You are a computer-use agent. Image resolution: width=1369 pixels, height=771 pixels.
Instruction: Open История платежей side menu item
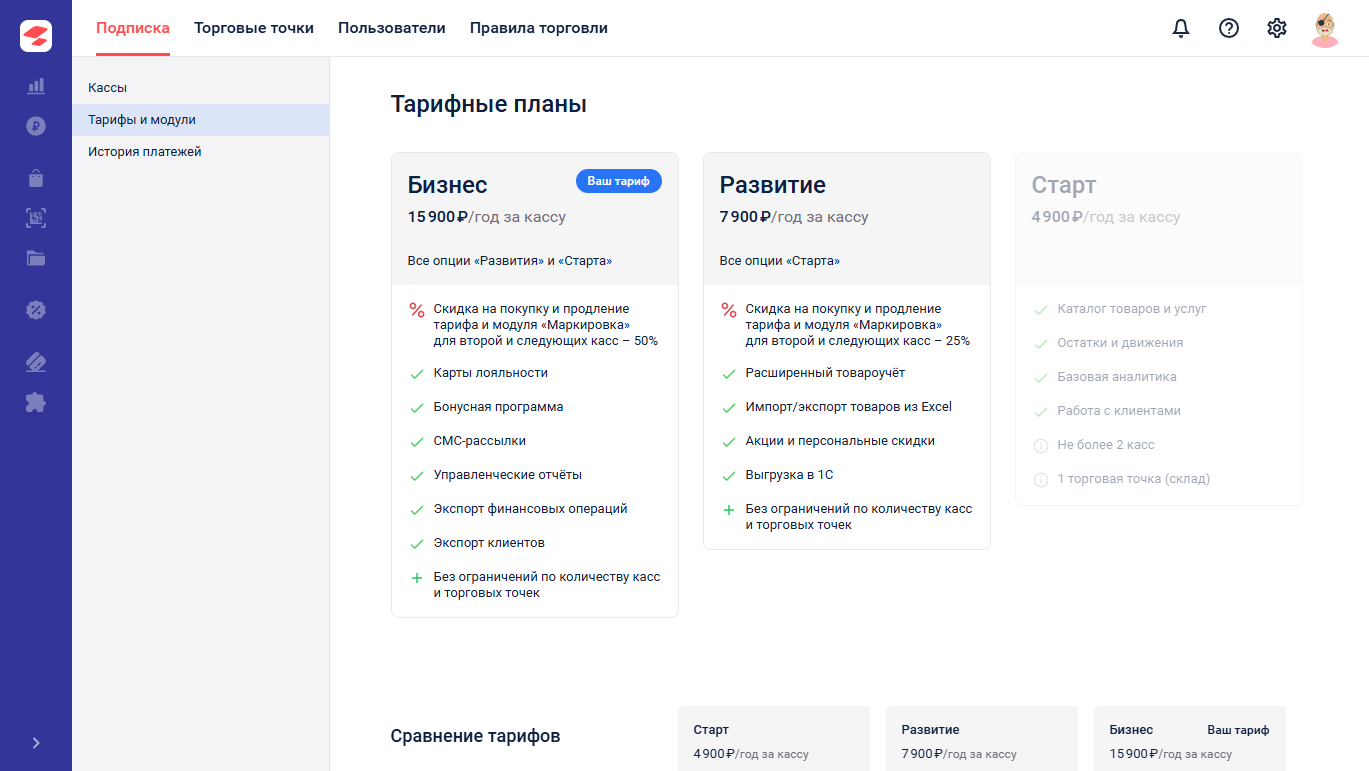201,152
